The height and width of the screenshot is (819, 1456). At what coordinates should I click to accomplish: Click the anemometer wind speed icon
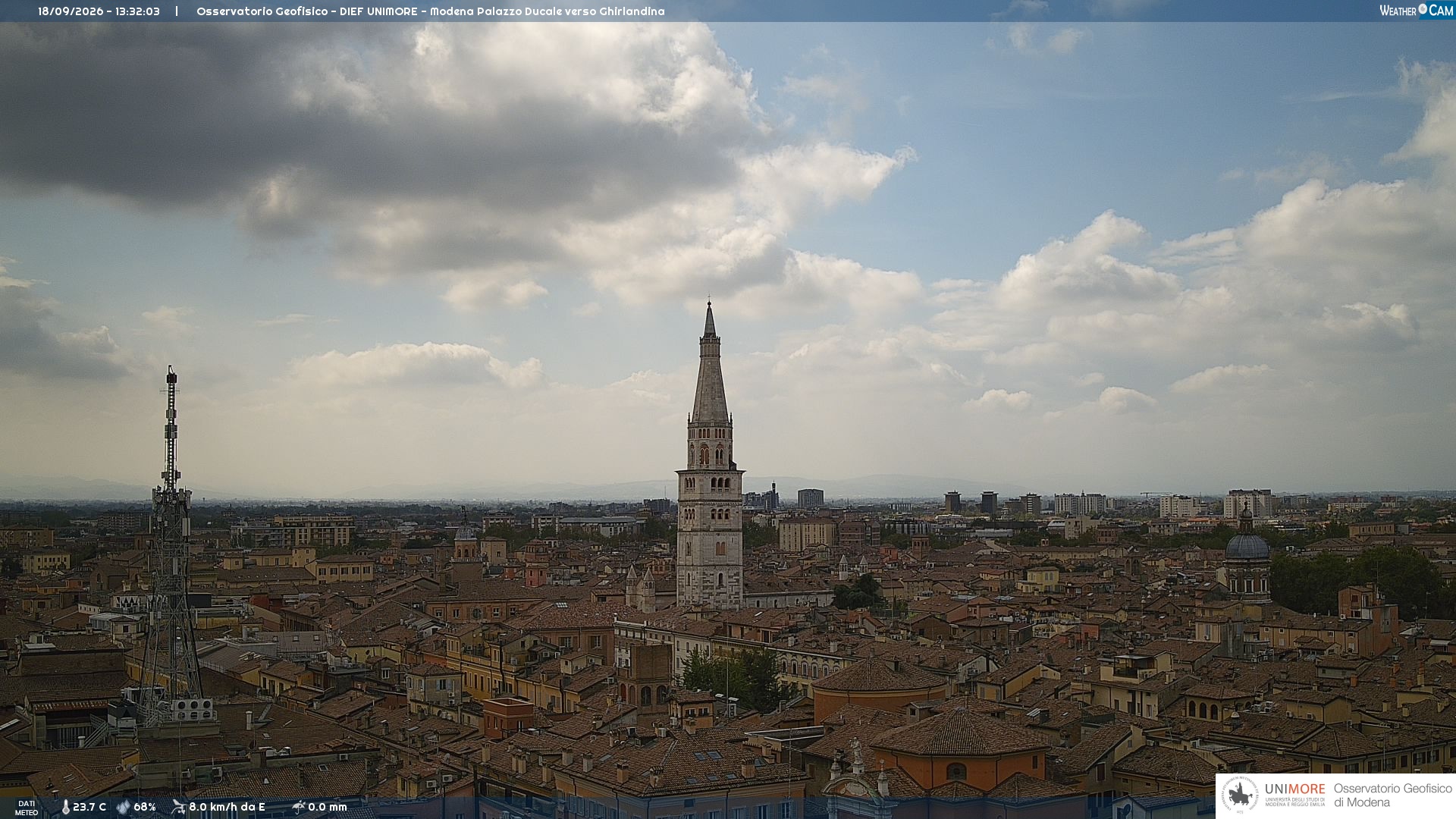point(178,807)
